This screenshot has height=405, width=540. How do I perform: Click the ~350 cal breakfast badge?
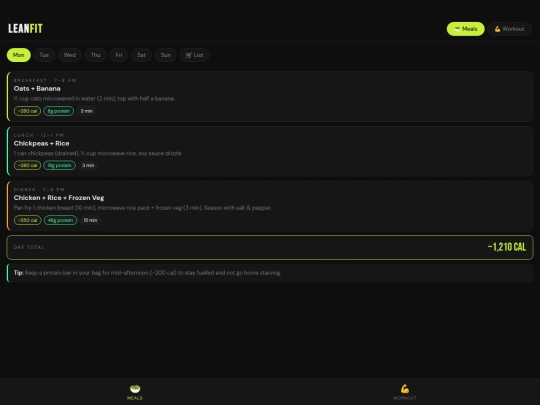[27, 111]
